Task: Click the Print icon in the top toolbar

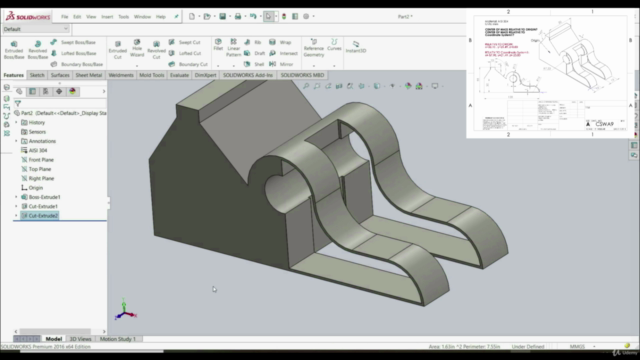Action: (238, 16)
